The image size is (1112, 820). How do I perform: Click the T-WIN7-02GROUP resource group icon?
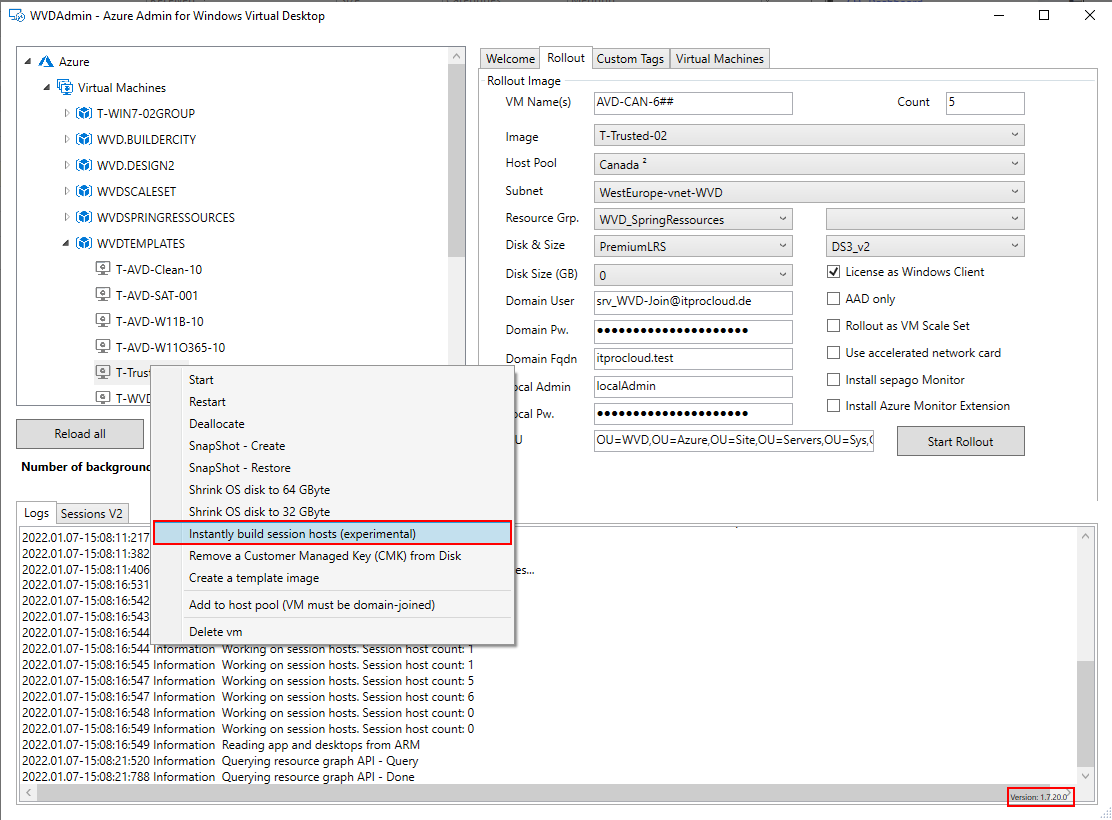click(84, 113)
